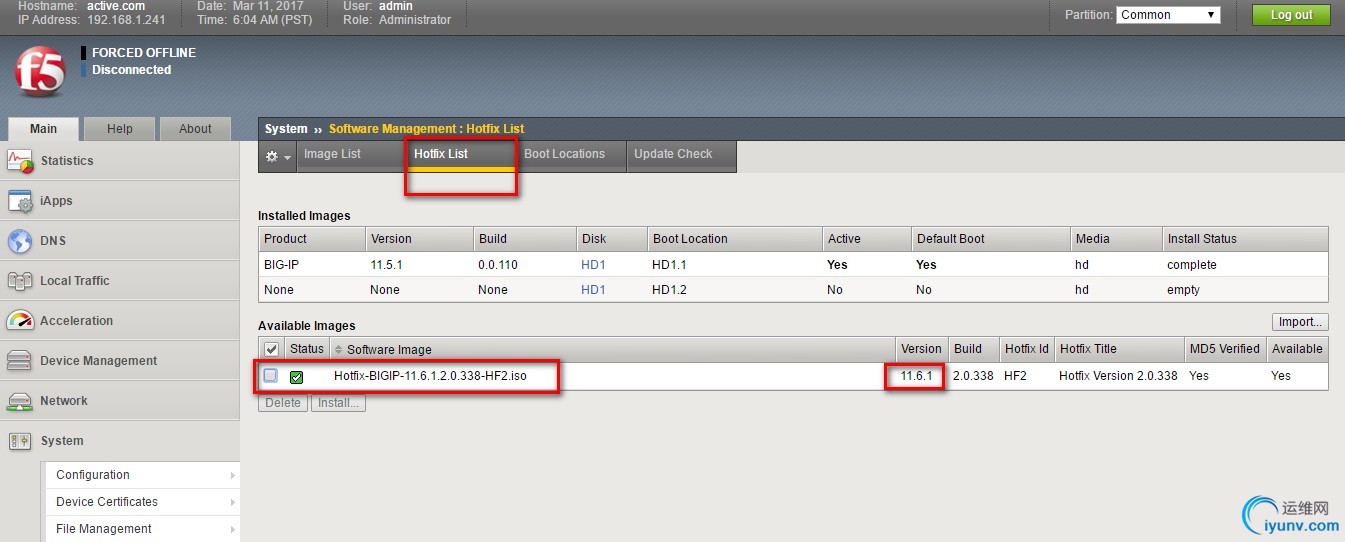Click the F5 logo icon
The image size is (1345, 542).
(x=41, y=74)
